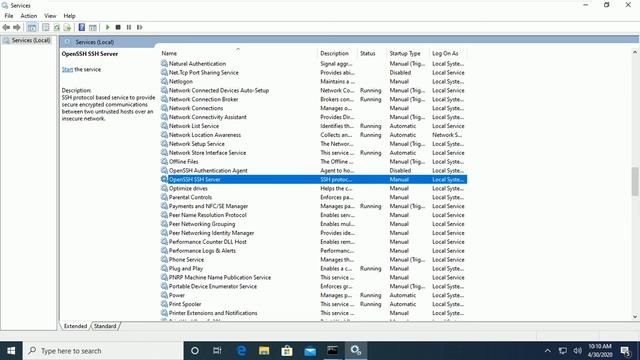Select Network Store Interface Service row

tap(313, 153)
